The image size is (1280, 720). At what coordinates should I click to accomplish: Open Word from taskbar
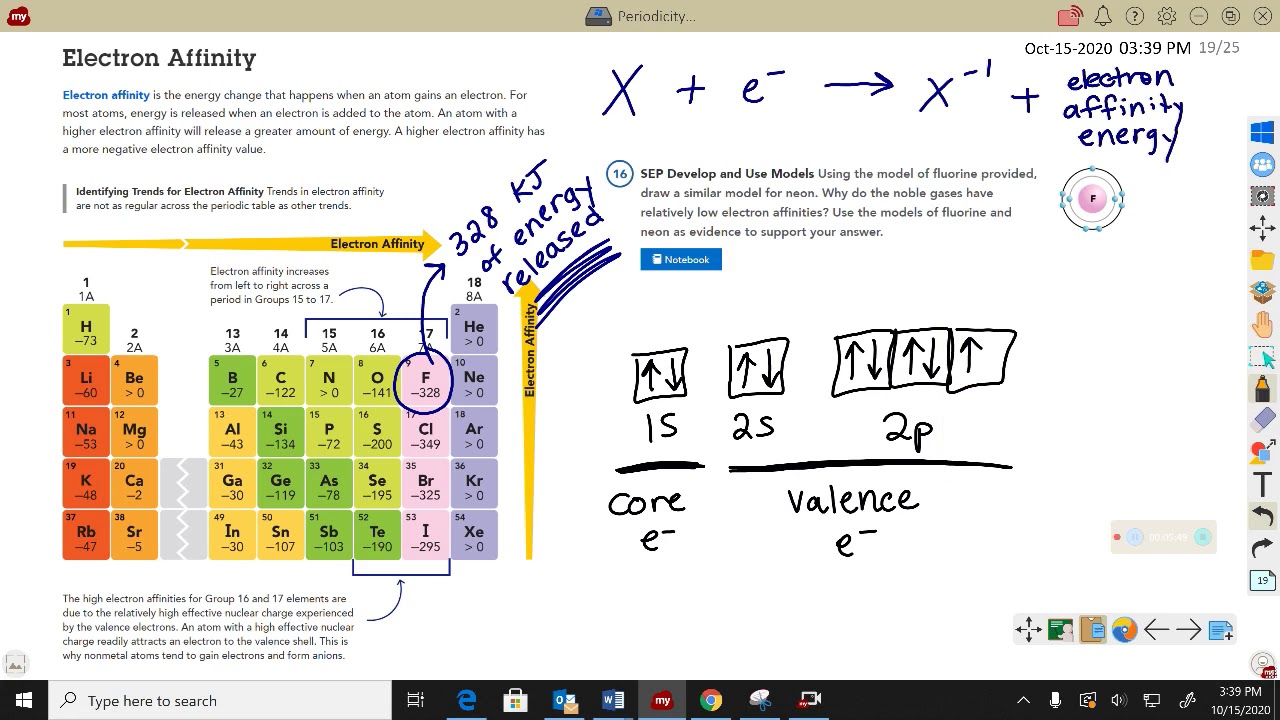[x=613, y=700]
